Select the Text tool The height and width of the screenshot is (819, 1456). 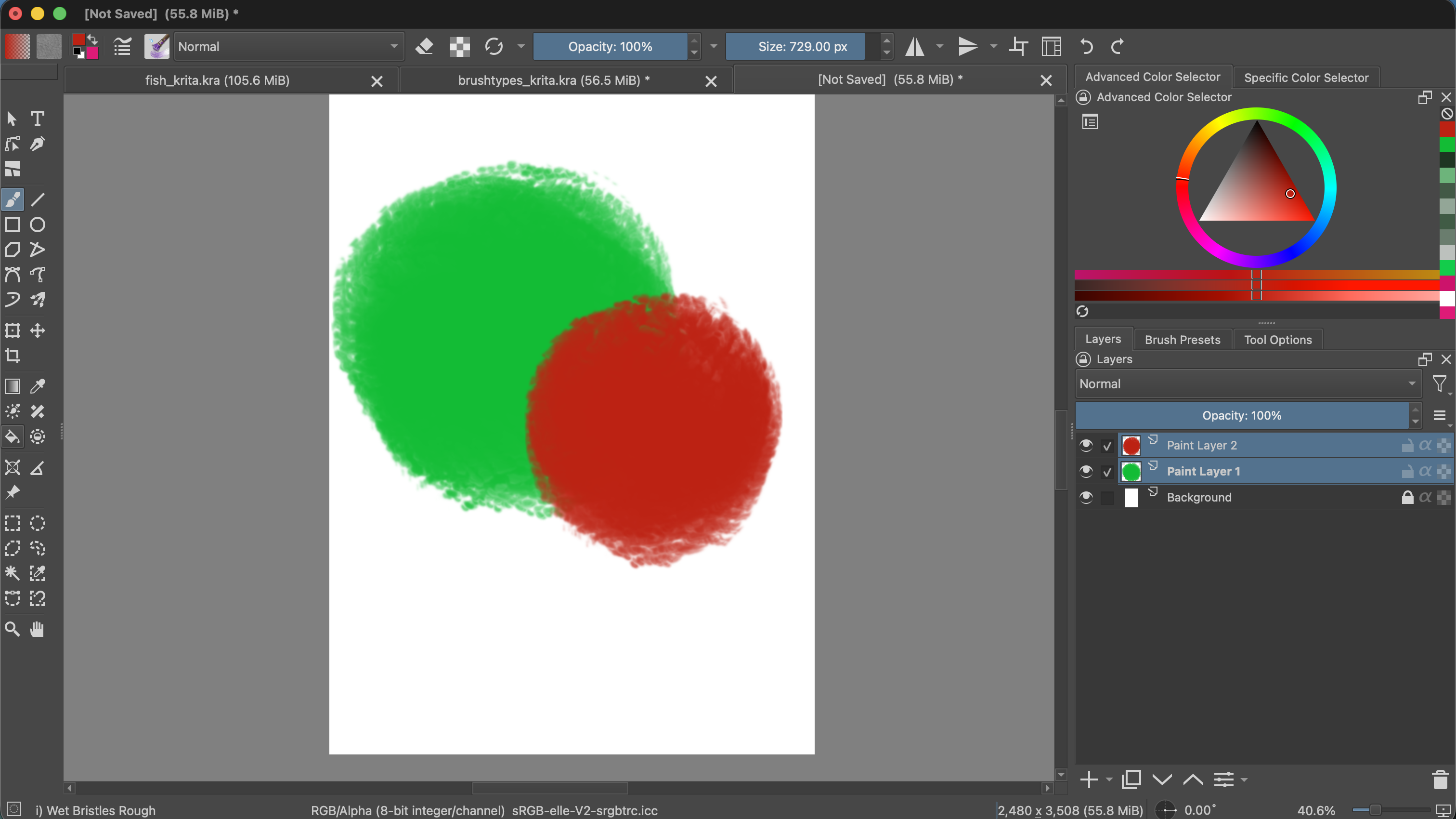coord(37,119)
